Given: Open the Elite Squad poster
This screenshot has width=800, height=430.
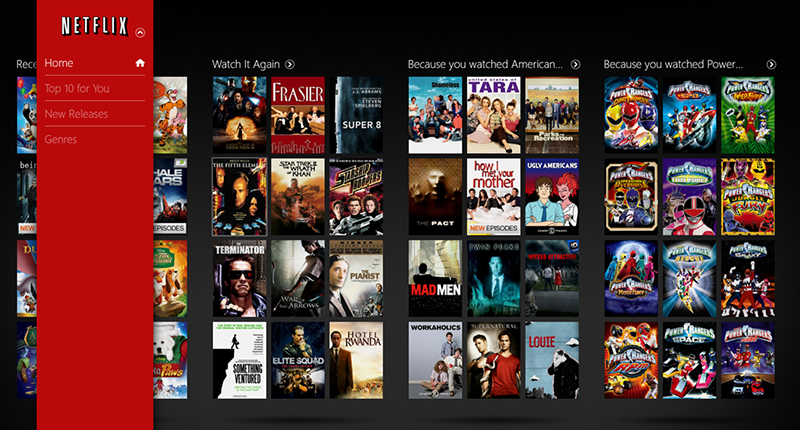Looking at the screenshot, I should (298, 360).
